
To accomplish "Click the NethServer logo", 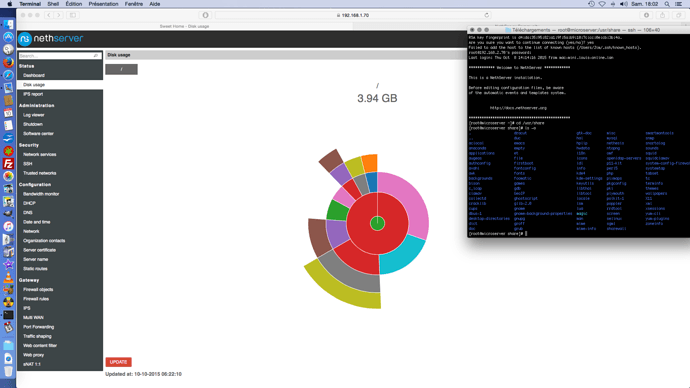I will click(51, 39).
